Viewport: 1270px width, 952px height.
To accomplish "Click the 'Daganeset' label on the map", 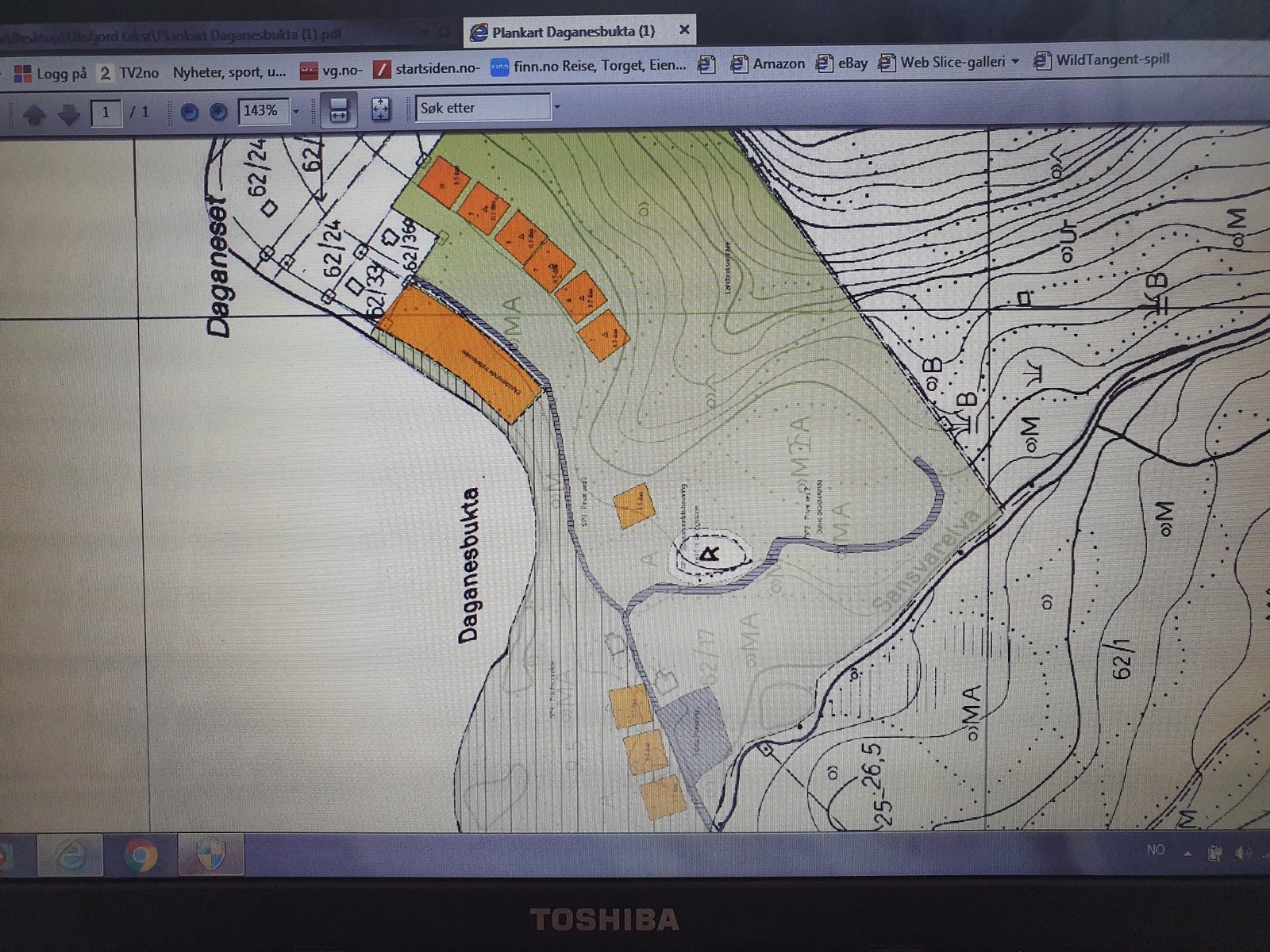I will (219, 267).
